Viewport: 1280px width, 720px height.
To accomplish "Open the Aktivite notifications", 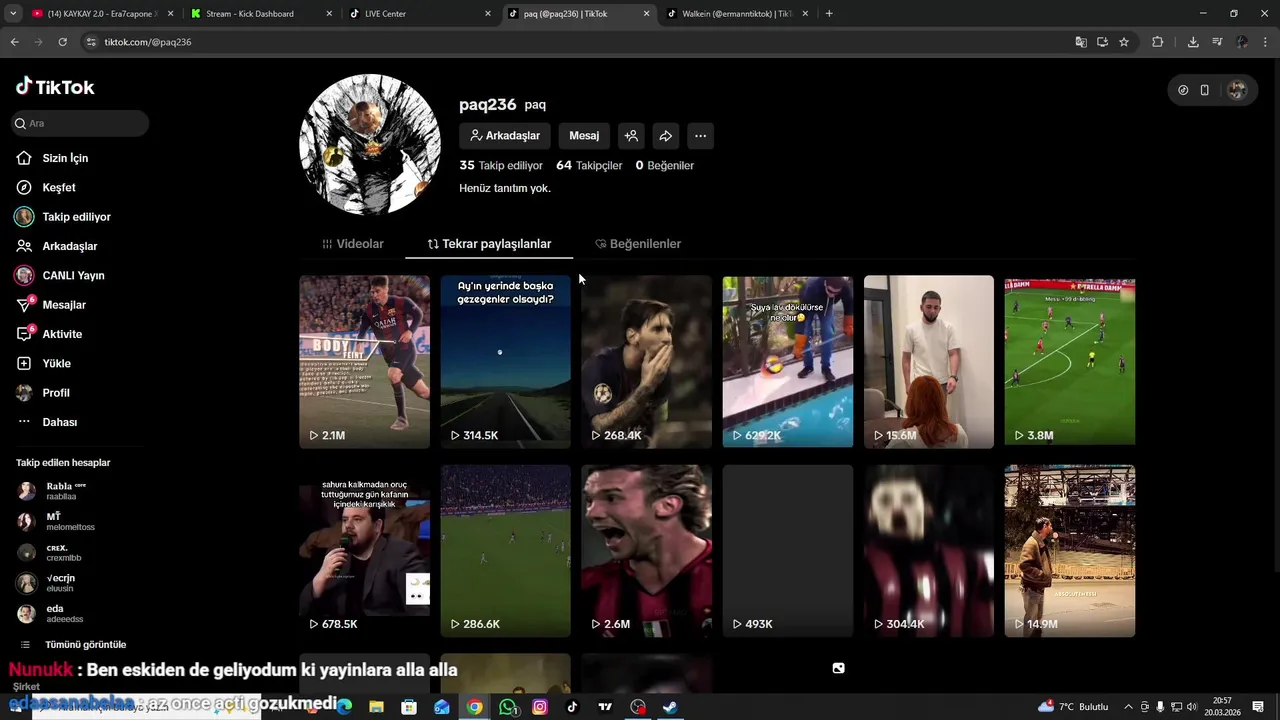I will click(62, 334).
